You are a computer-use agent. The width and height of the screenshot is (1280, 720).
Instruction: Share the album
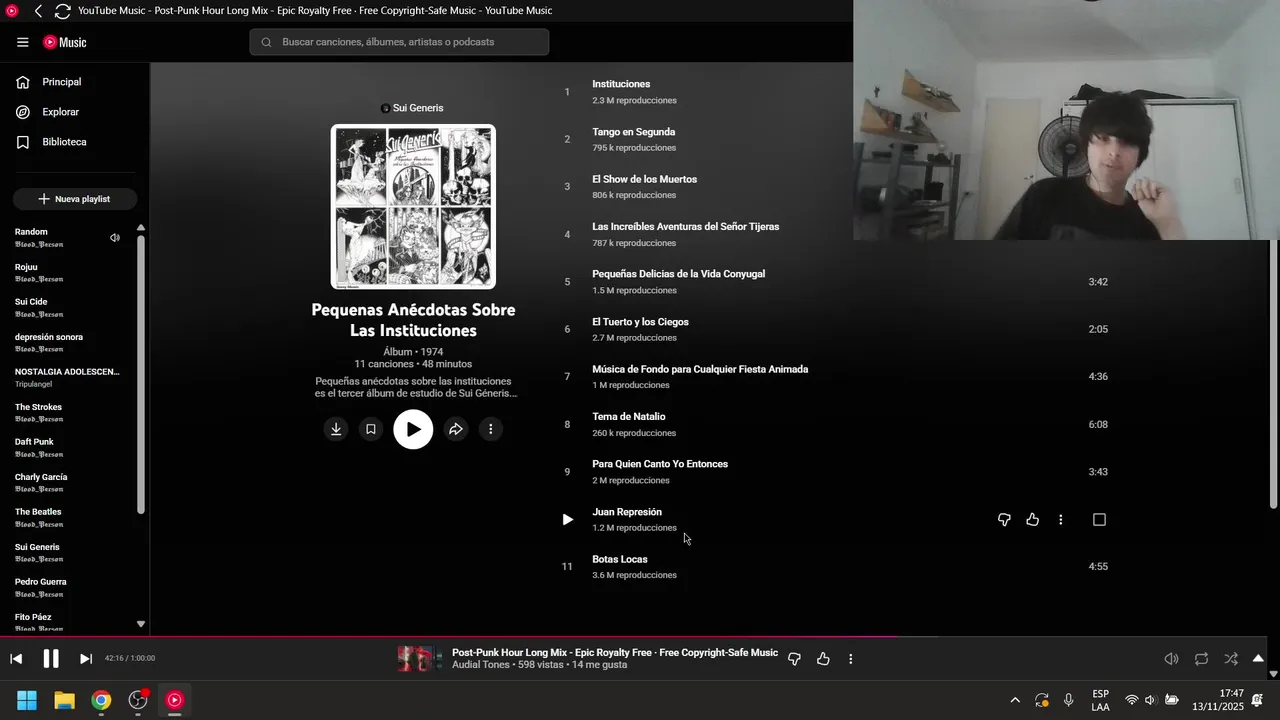click(455, 429)
